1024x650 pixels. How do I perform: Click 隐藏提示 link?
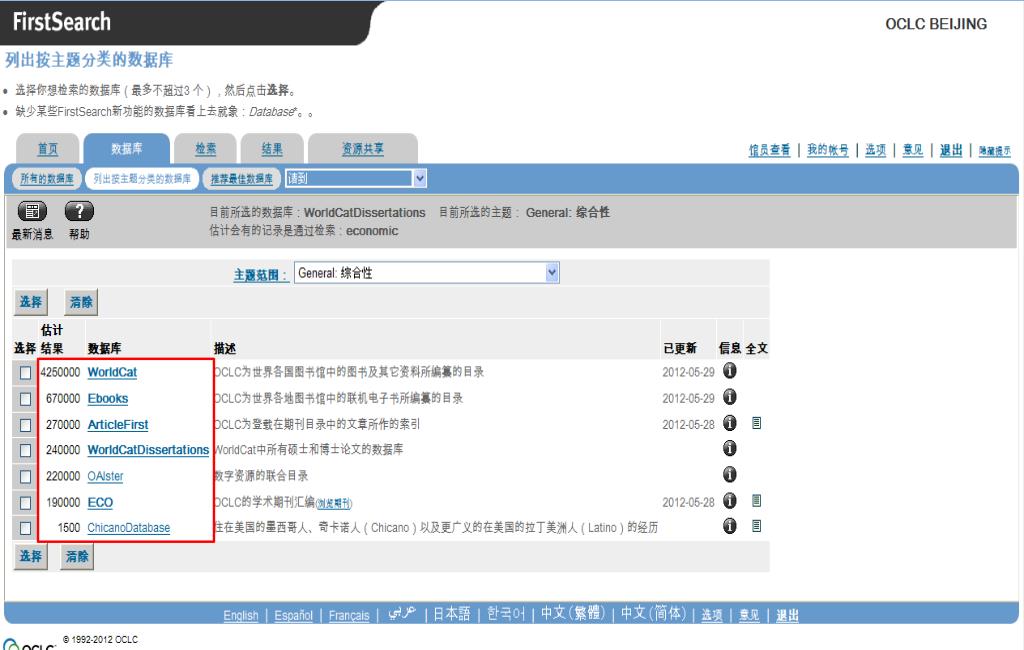pos(995,151)
